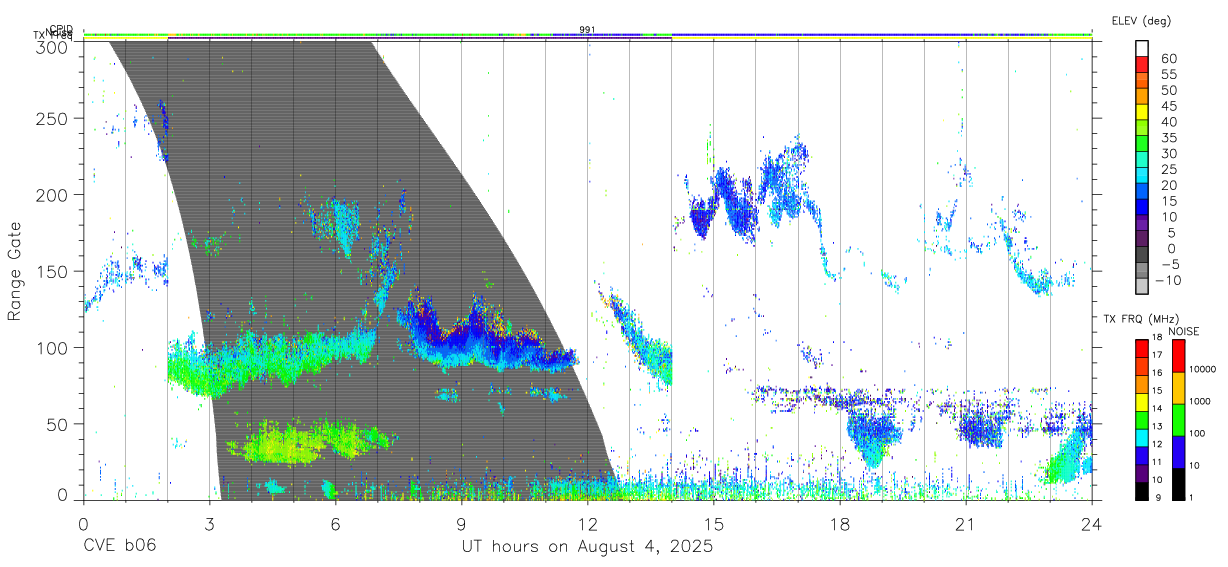Viewport: 1228px width, 567px height.
Task: Select the green swatch in NOISE colorbar
Action: pyautogui.click(x=1177, y=420)
